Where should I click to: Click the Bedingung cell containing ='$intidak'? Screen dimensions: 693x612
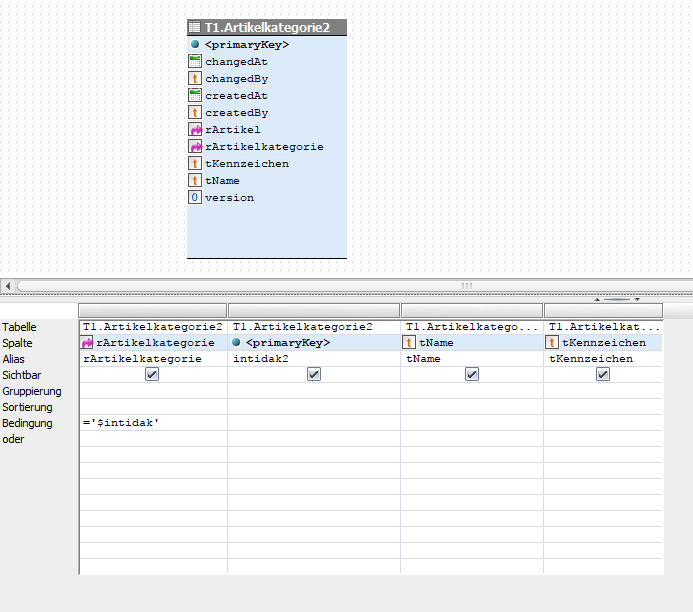(x=152, y=423)
